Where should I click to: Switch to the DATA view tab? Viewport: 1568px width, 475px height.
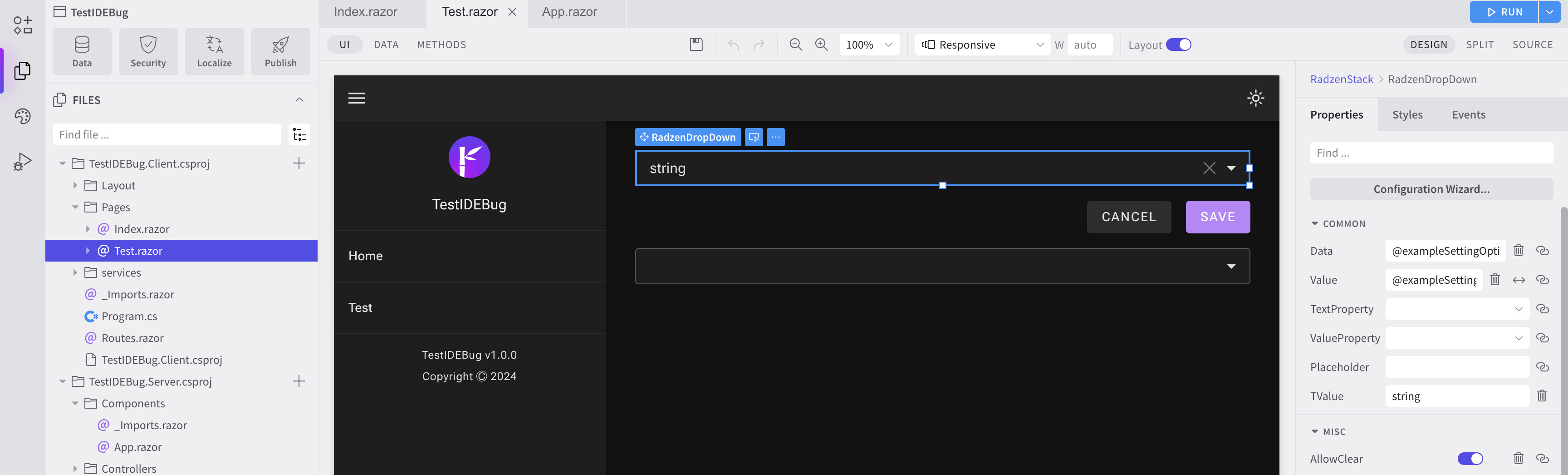(386, 45)
